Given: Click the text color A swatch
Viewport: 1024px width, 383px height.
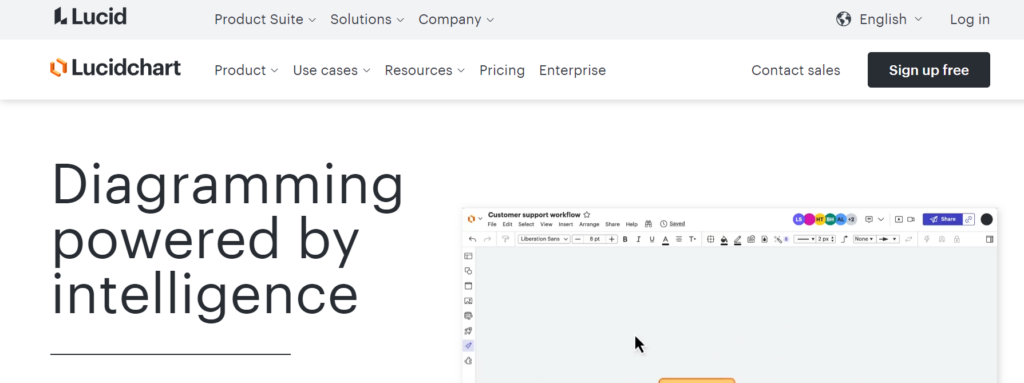Looking at the screenshot, I should click(x=665, y=240).
